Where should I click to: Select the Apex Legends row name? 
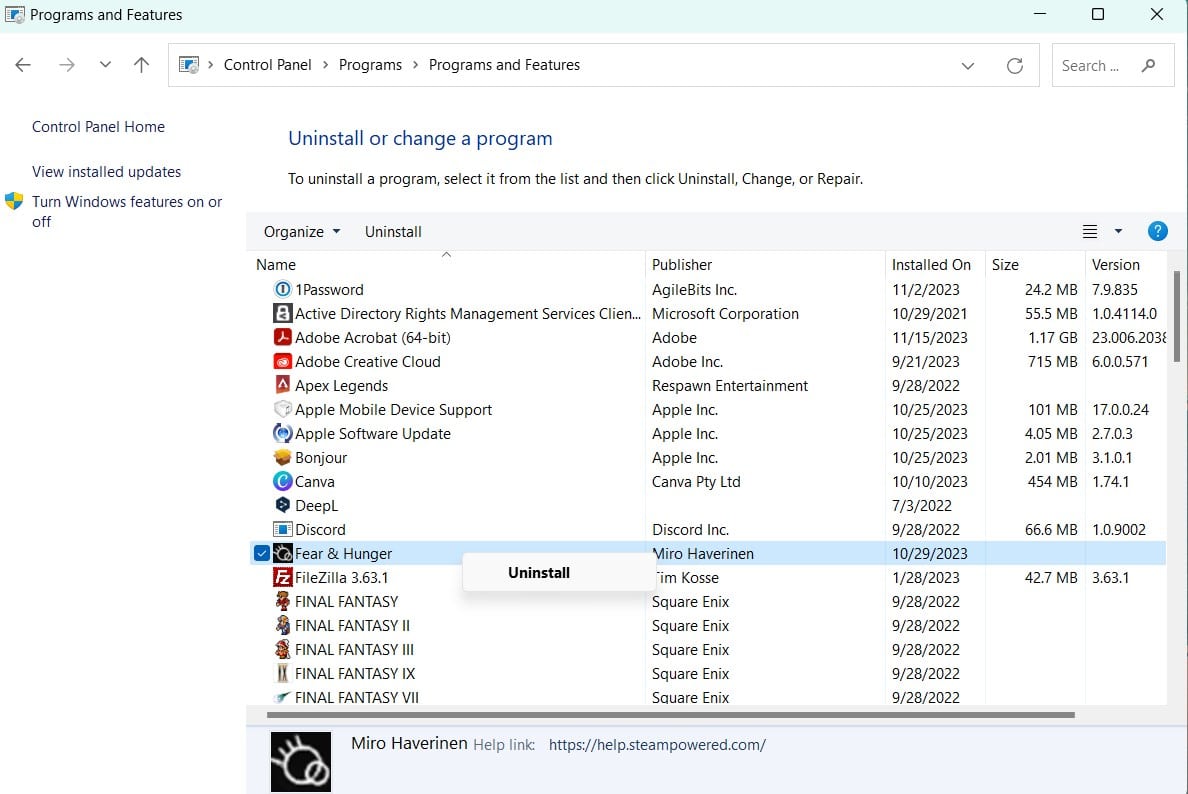click(341, 386)
